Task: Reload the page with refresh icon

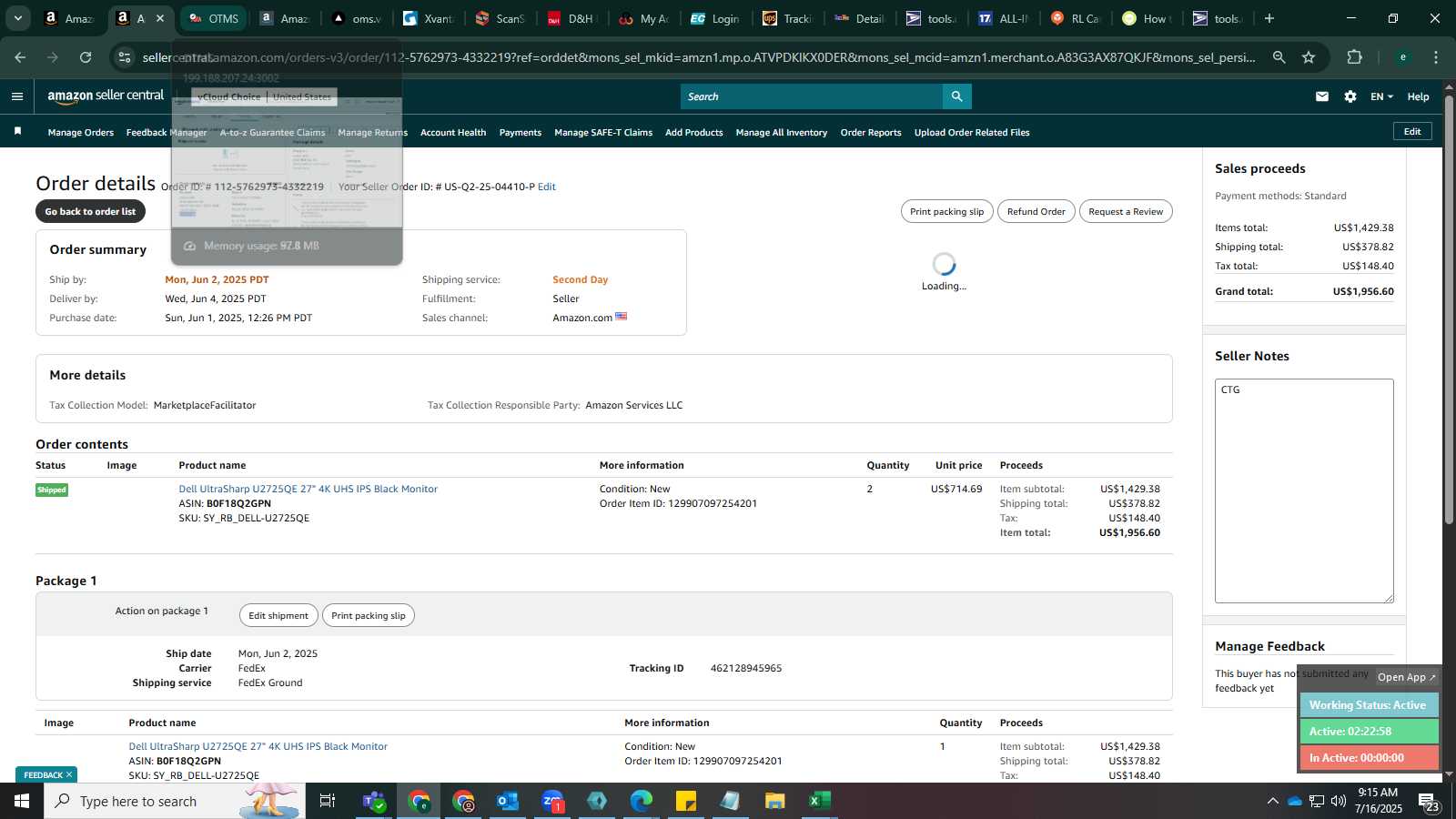Action: point(86,57)
